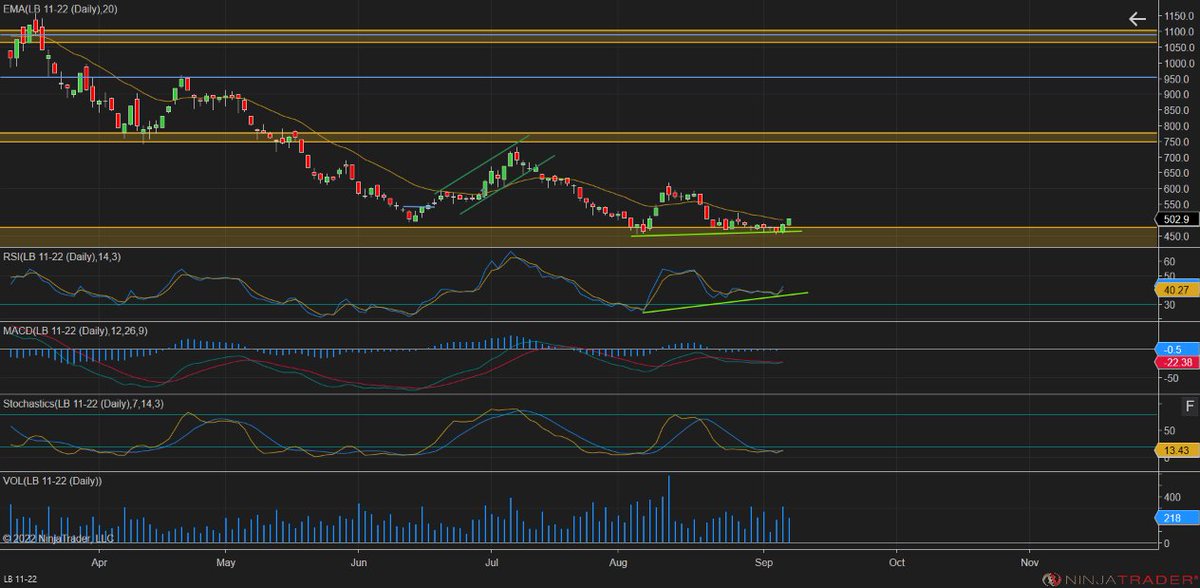Image resolution: width=1200 pixels, height=588 pixels.
Task: Click the 502.9 current price marker
Action: 1177,218
